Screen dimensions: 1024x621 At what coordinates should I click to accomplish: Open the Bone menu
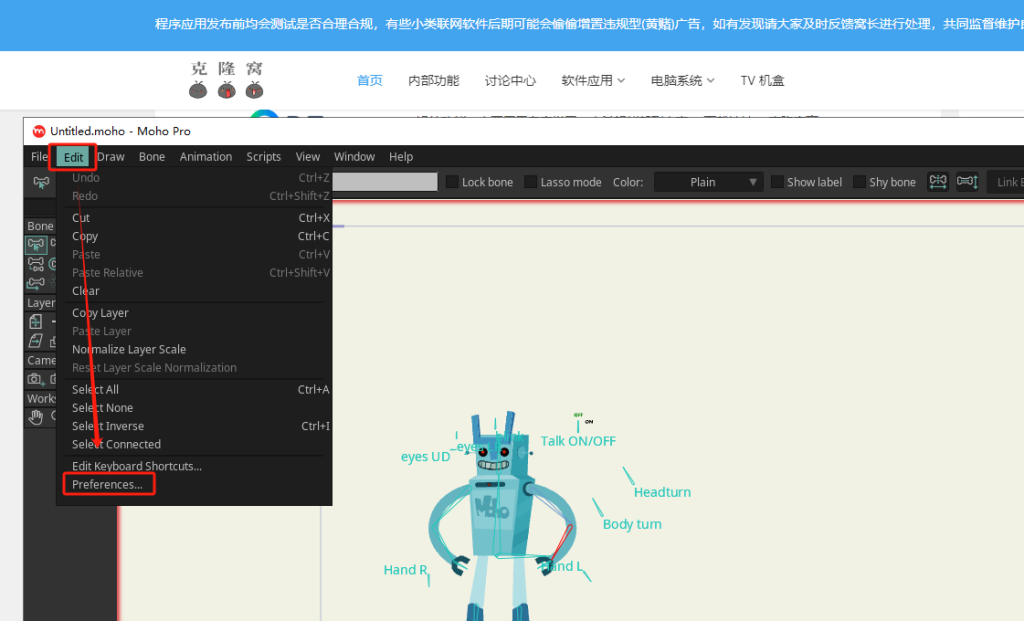pos(152,157)
